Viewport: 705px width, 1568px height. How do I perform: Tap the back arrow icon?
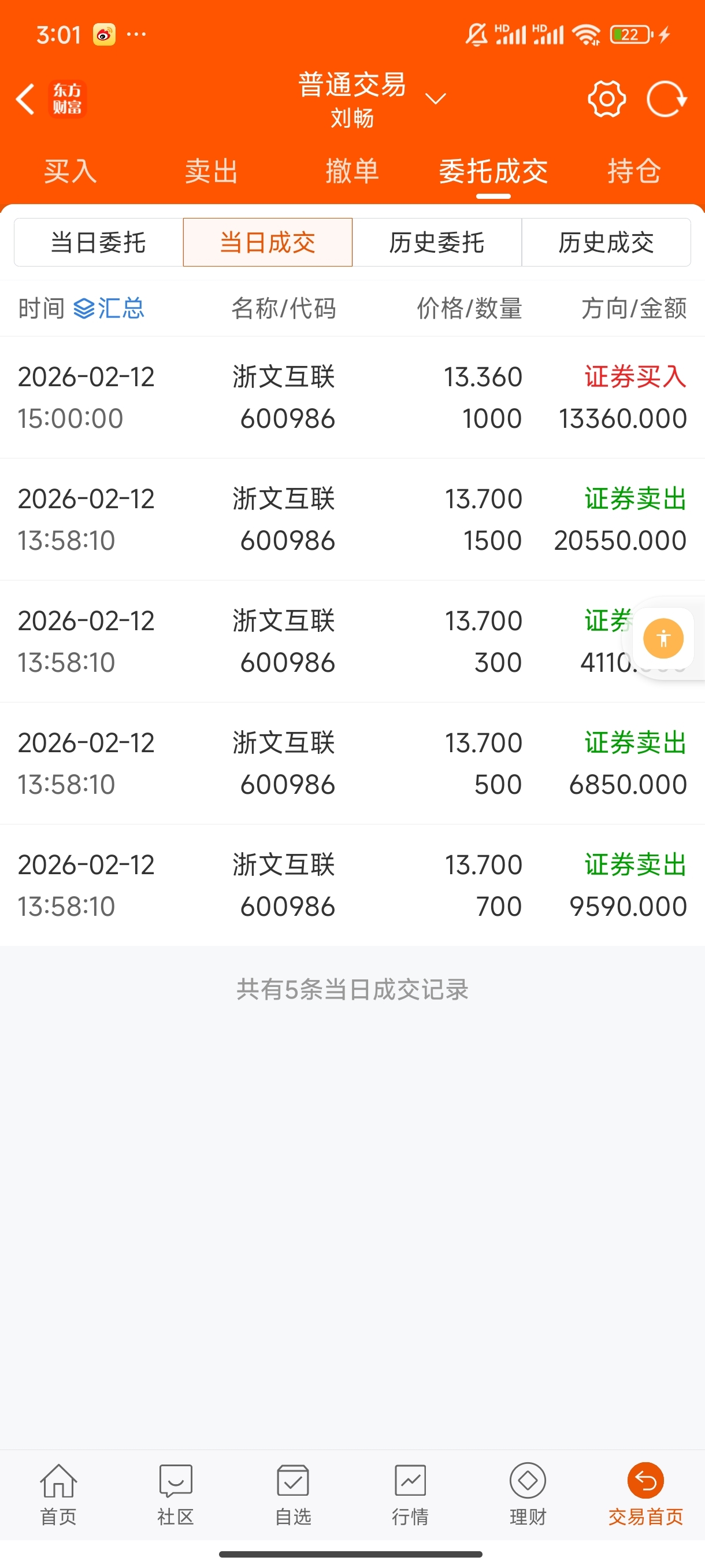[x=25, y=99]
